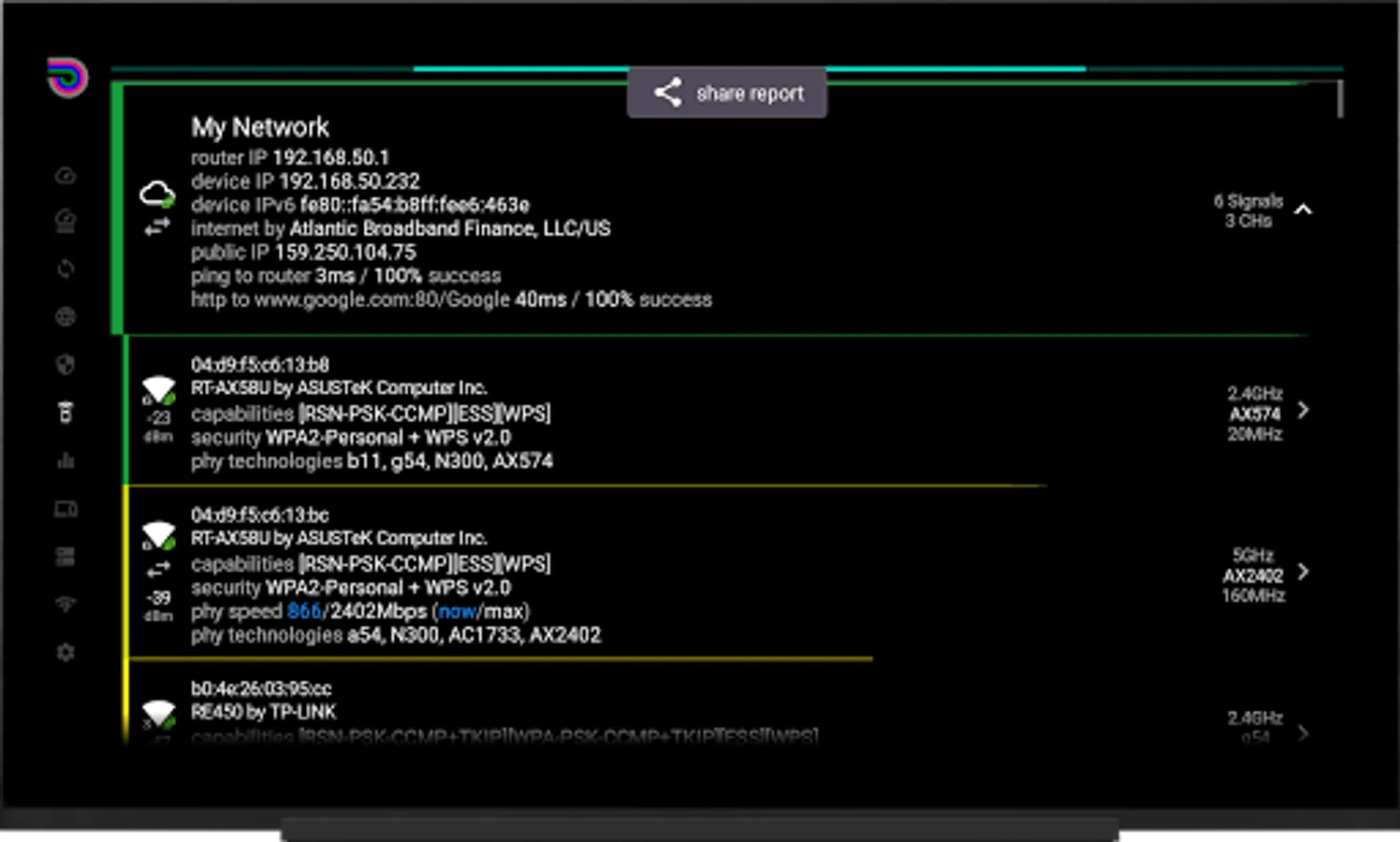Click the refresh/sync sidebar icon

pos(66,269)
